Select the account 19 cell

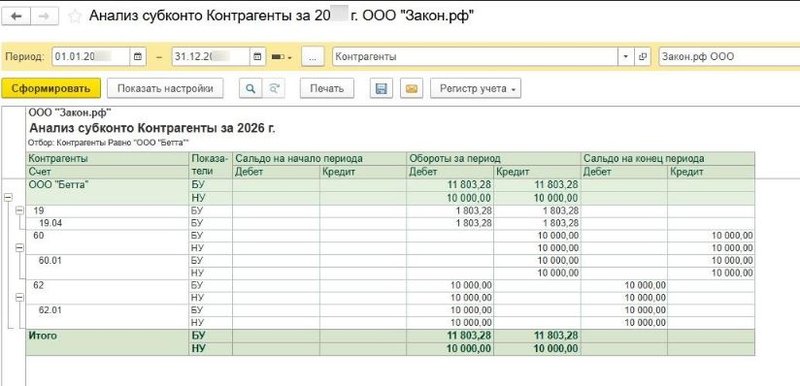pos(108,211)
